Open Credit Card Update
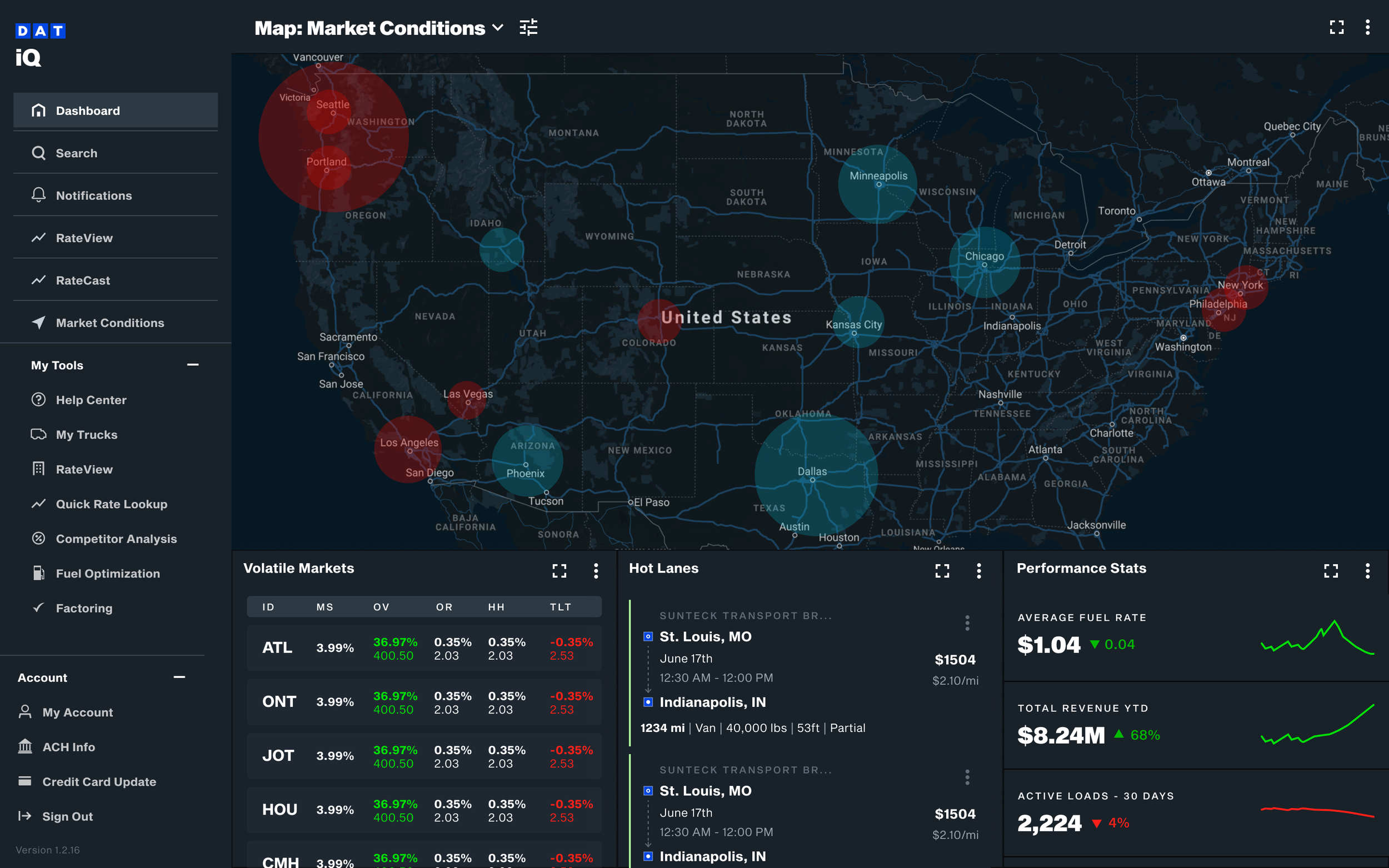 click(99, 781)
